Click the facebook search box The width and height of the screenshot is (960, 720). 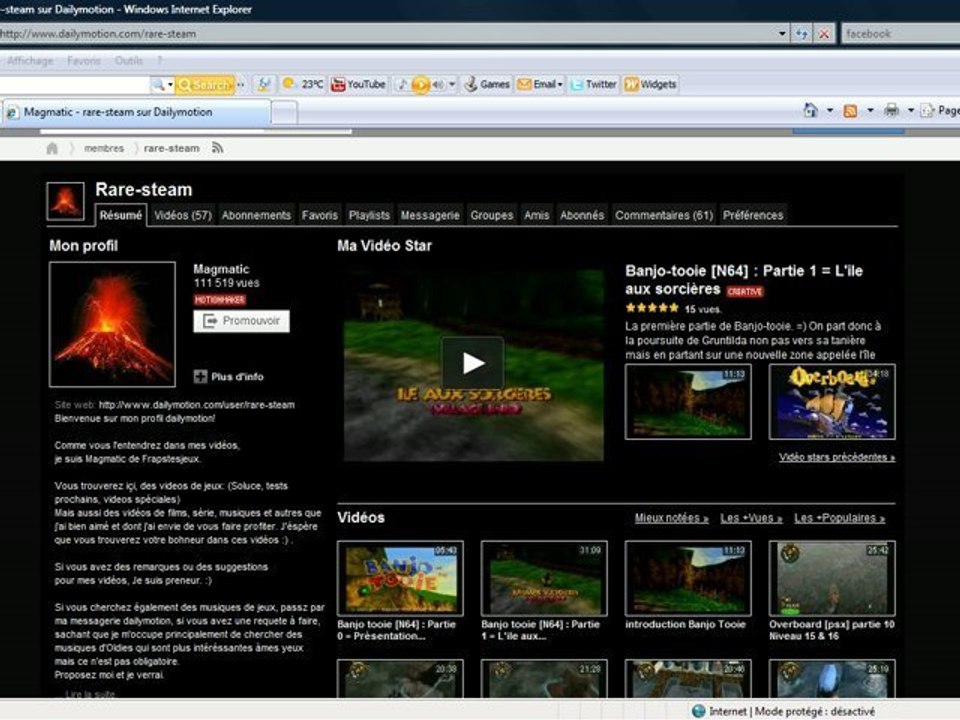click(x=901, y=34)
